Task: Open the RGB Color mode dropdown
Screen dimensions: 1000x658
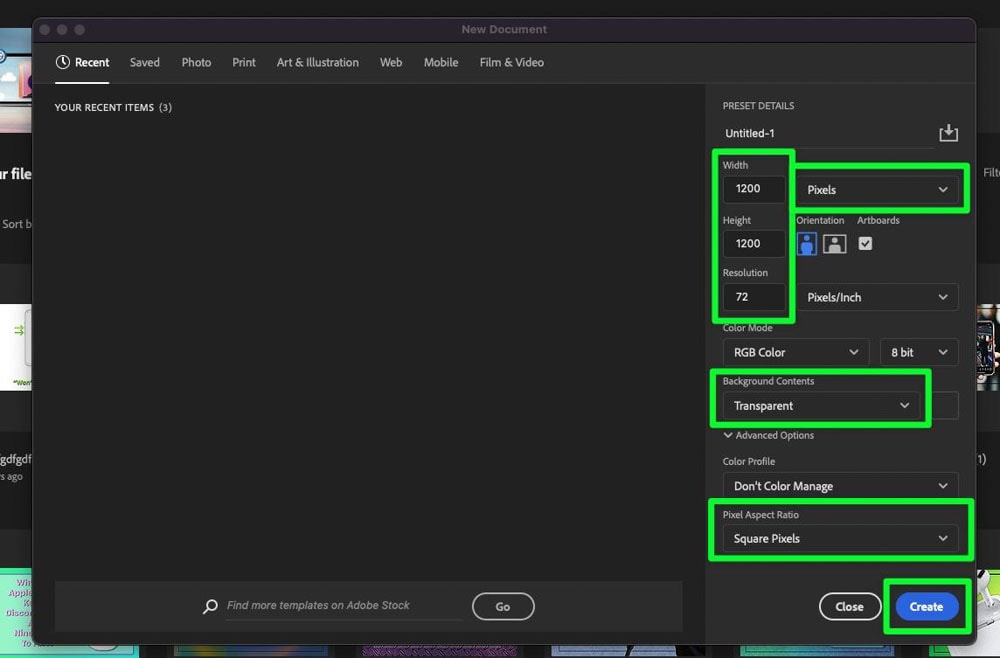Action: coord(794,351)
